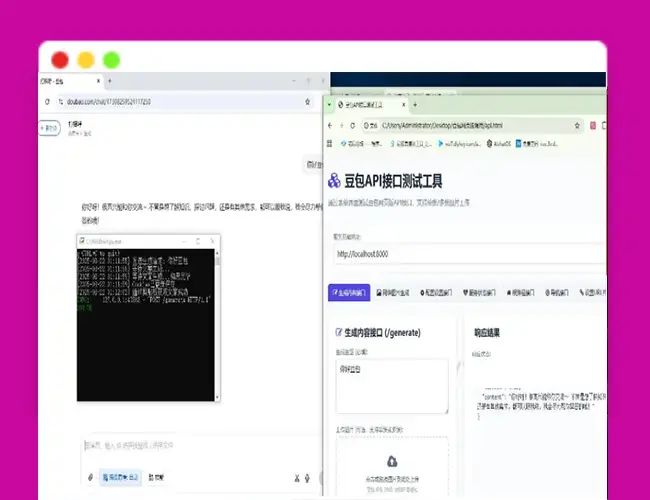Image resolution: width=650 pixels, height=500 pixels.
Task: Click the cloud upload icon in the drop zone
Action: [392, 461]
